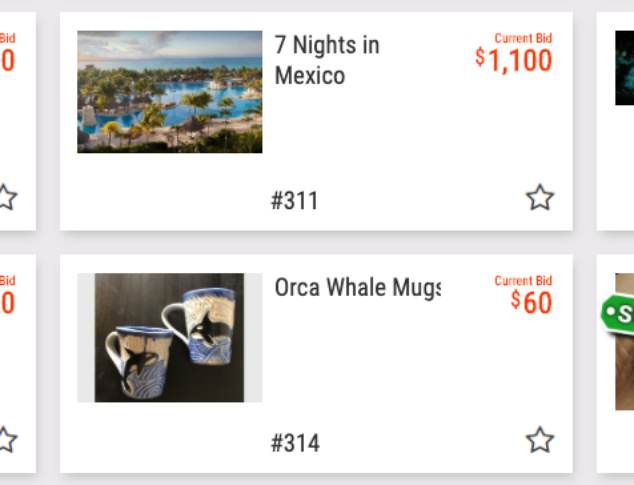Select item number #311
This screenshot has height=485, width=634.
click(x=294, y=201)
